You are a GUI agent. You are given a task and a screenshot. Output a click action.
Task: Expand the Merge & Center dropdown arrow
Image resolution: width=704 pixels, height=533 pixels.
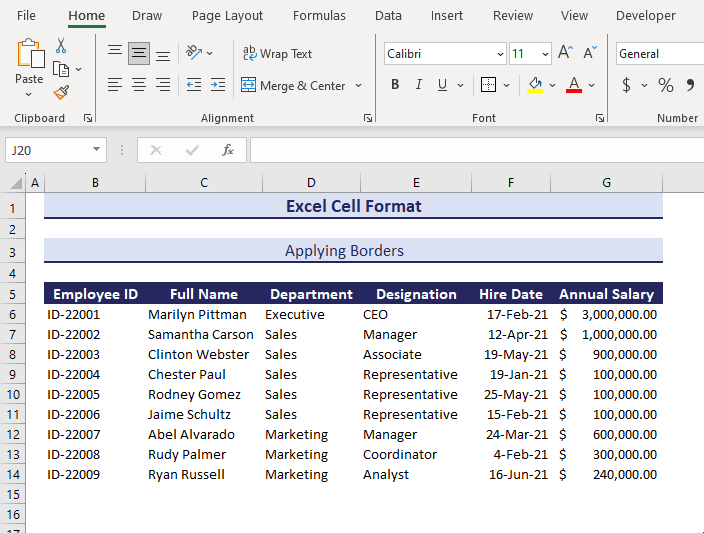(358, 86)
